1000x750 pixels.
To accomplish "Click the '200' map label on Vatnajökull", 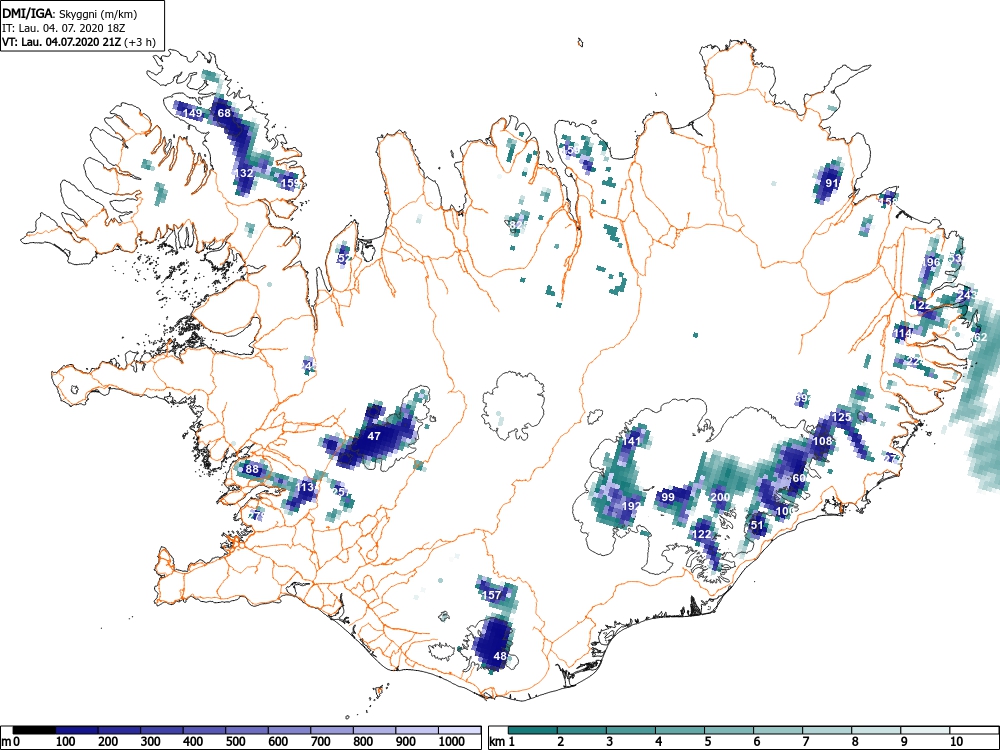I will tap(720, 497).
